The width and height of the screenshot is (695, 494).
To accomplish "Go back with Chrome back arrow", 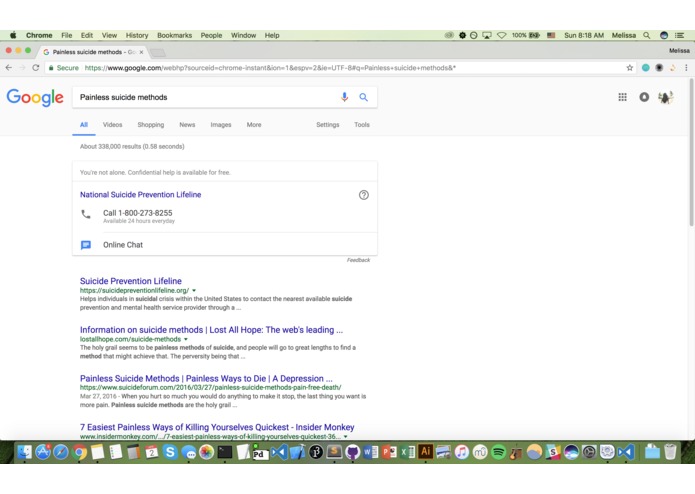I will [9, 68].
